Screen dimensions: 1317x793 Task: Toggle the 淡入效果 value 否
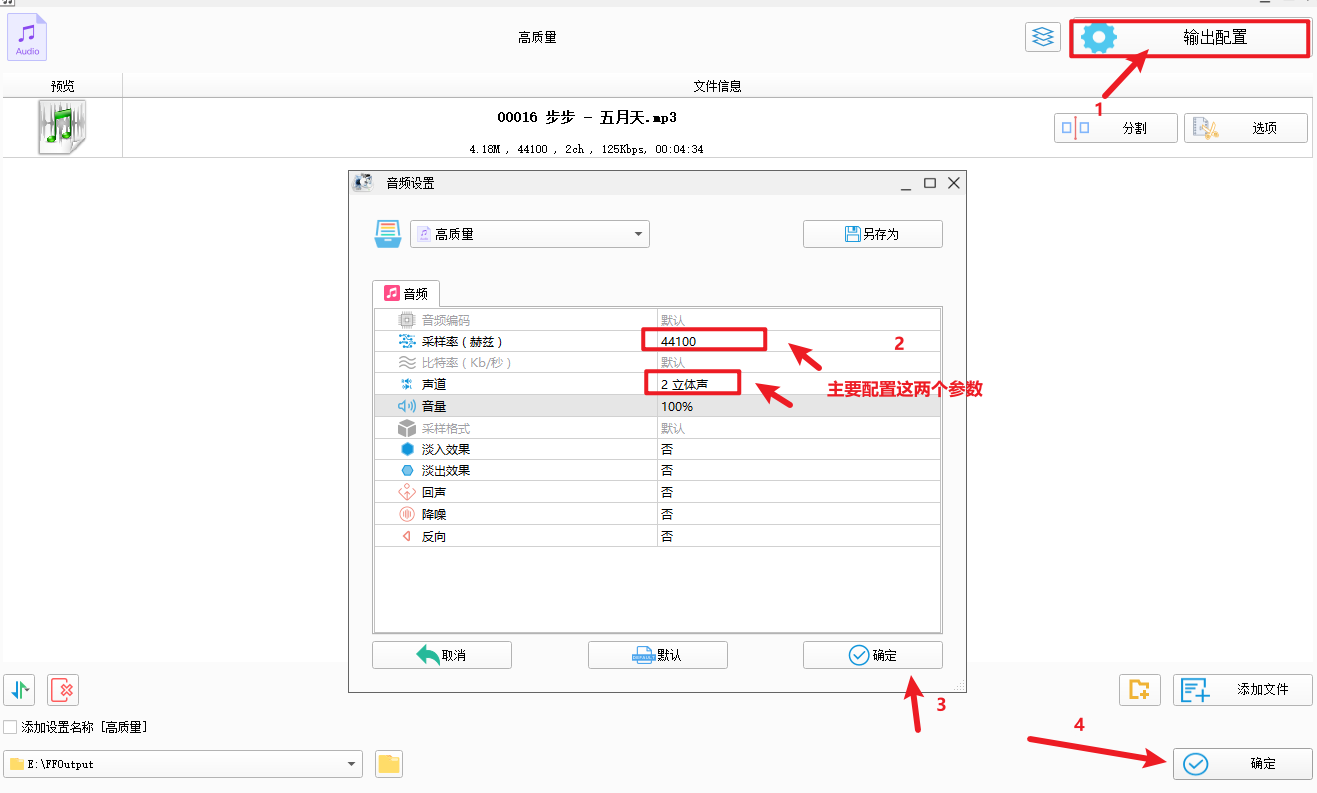point(667,449)
